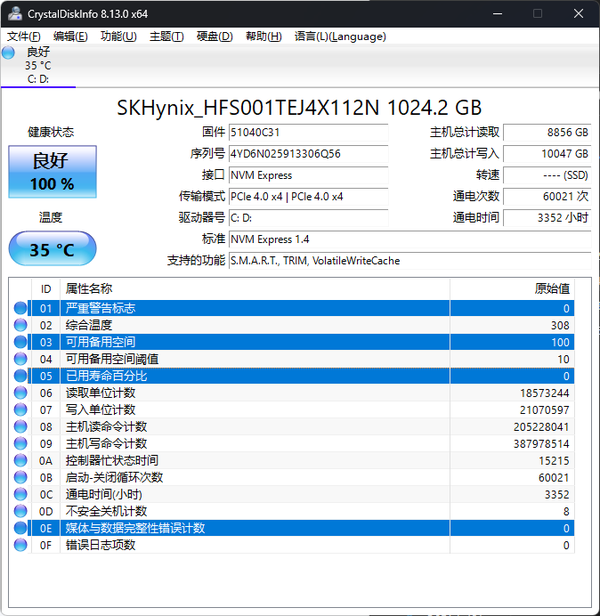Click the drive title SKHynix_HFS001TEJ4X112N 1024.2 GB
Viewport: 600px width, 616px height.
click(x=299, y=107)
